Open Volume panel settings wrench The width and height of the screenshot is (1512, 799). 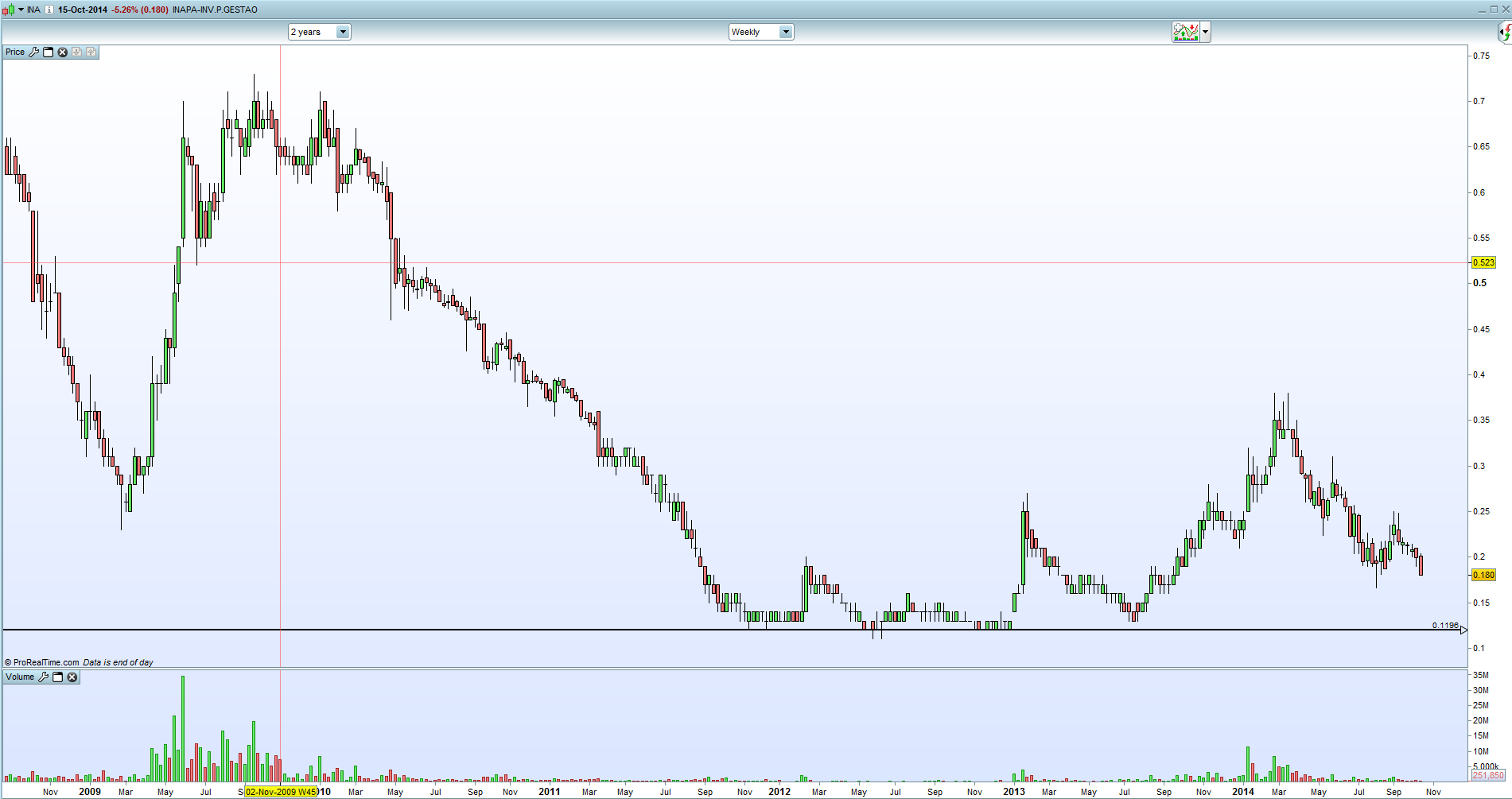pyautogui.click(x=43, y=677)
